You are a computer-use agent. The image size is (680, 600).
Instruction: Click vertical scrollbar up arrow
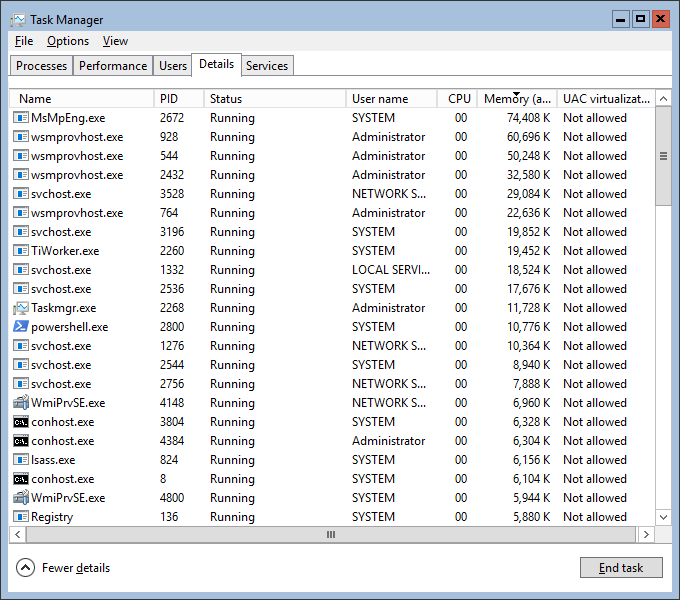pos(664,99)
